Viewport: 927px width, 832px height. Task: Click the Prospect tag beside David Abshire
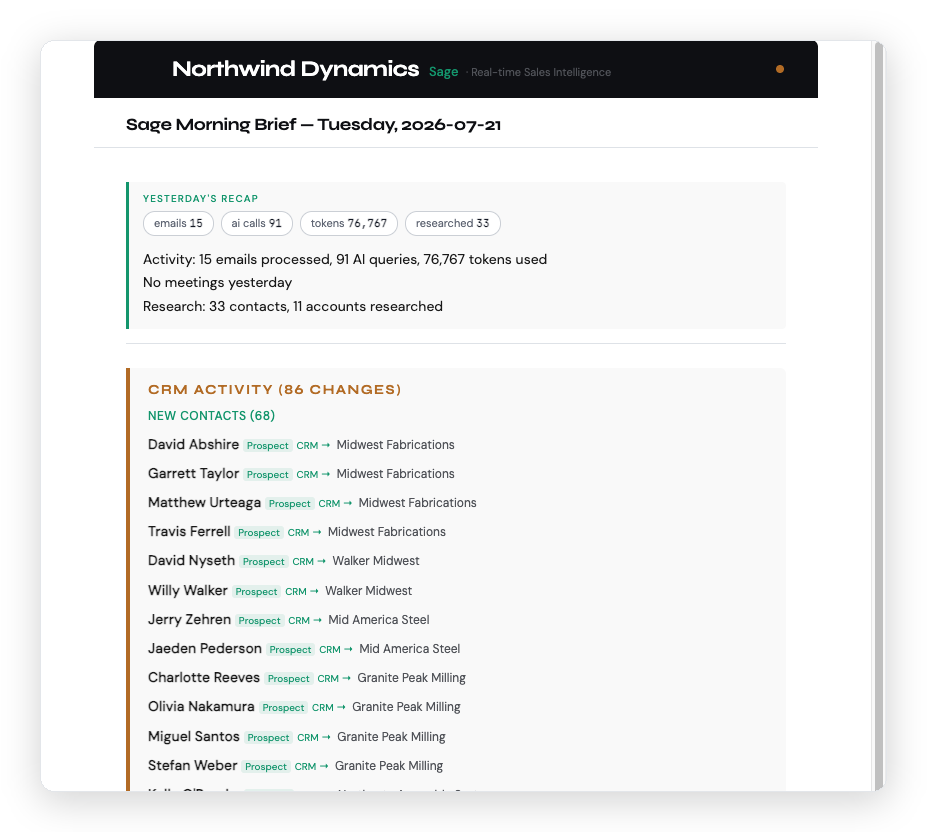(268, 446)
